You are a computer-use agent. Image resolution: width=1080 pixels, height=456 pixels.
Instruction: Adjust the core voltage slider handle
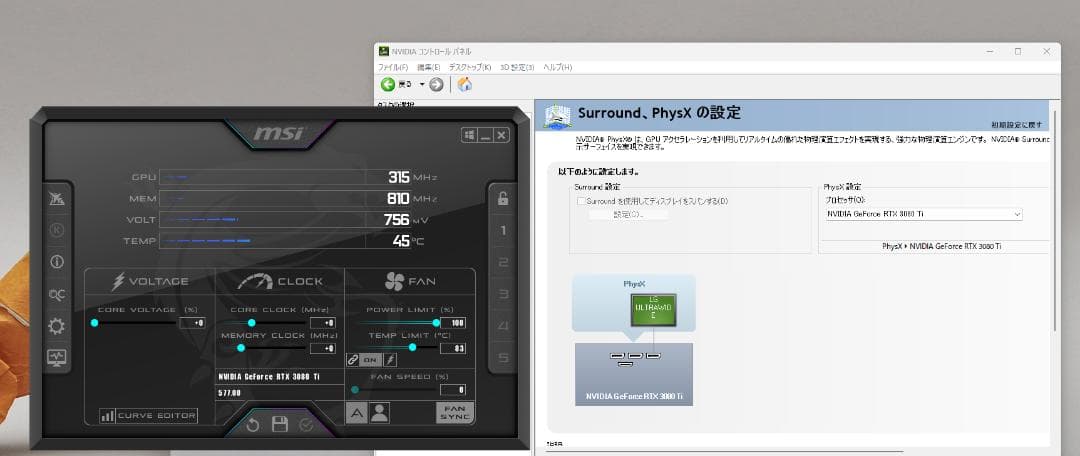94,322
